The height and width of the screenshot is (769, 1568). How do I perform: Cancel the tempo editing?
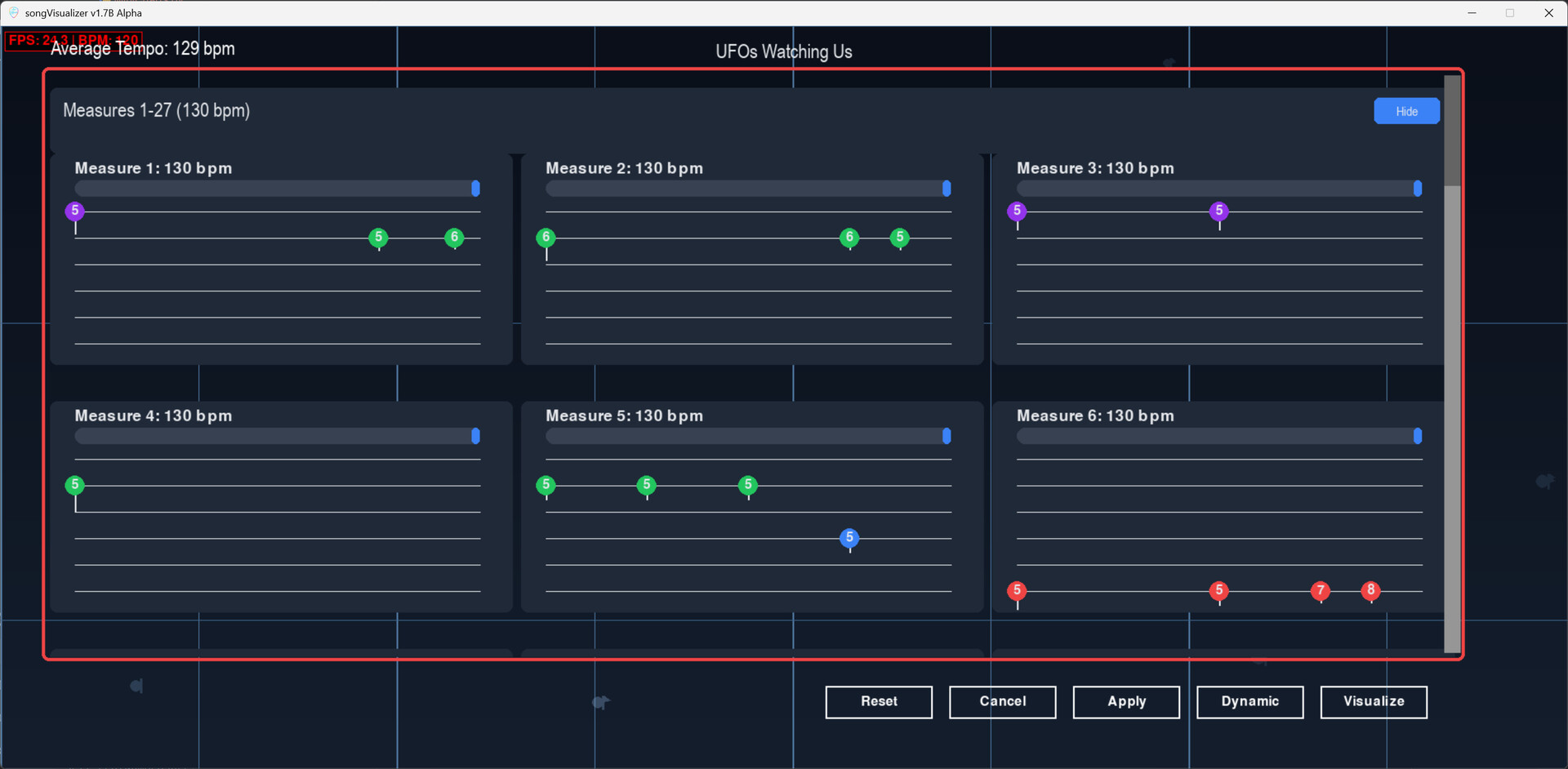click(x=1003, y=701)
